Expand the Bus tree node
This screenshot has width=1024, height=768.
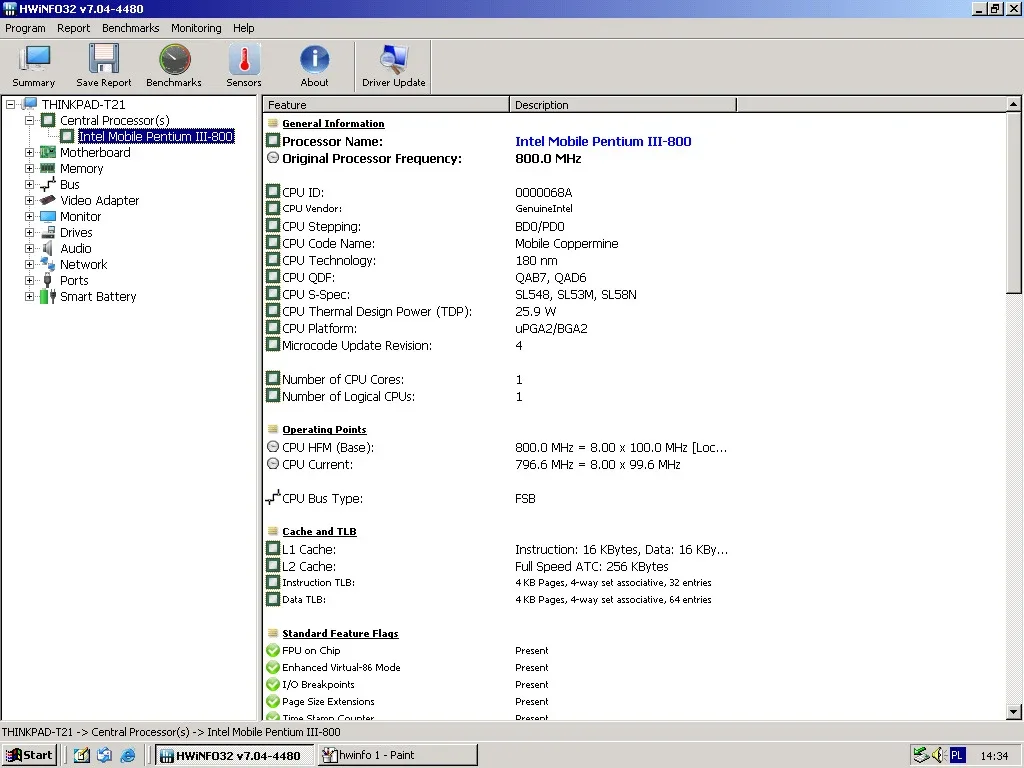[x=29, y=184]
